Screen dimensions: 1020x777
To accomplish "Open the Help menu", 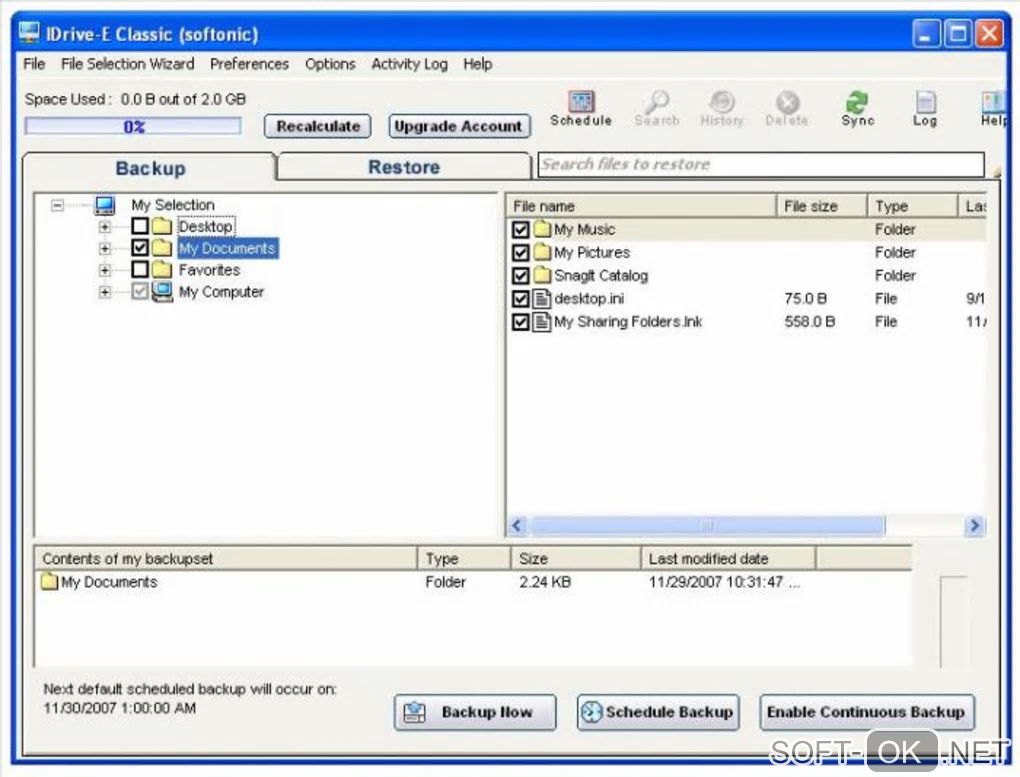I will tap(477, 64).
